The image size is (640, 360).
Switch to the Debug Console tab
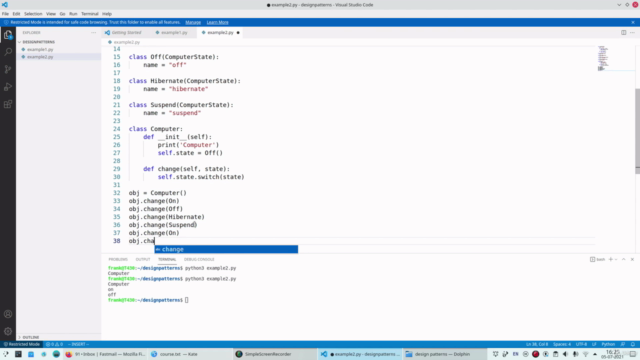point(199,259)
